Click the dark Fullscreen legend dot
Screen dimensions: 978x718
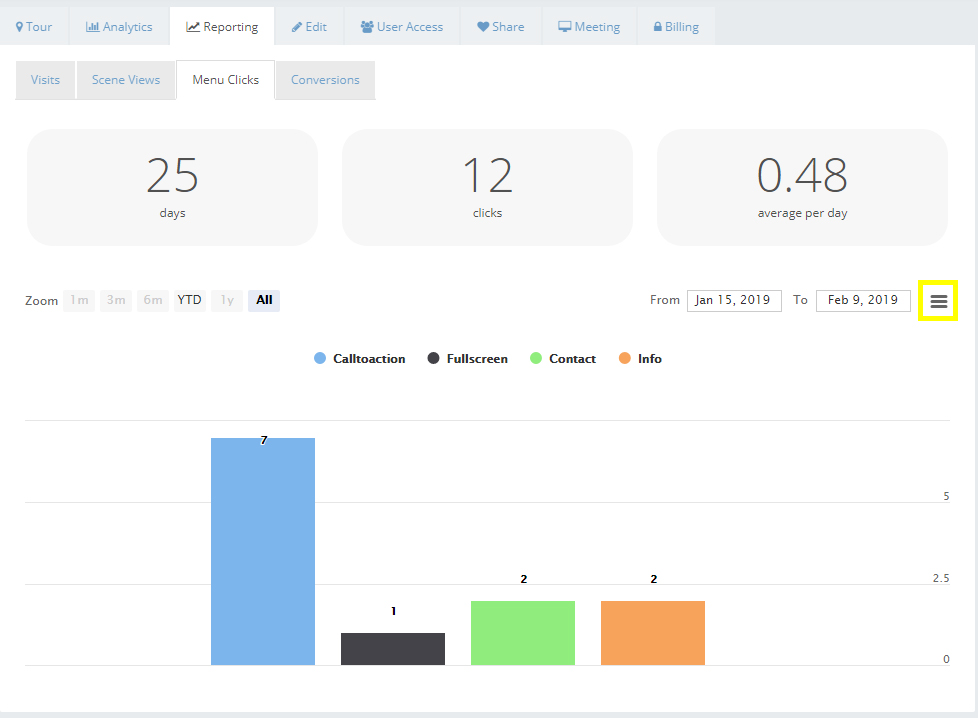[x=433, y=359]
